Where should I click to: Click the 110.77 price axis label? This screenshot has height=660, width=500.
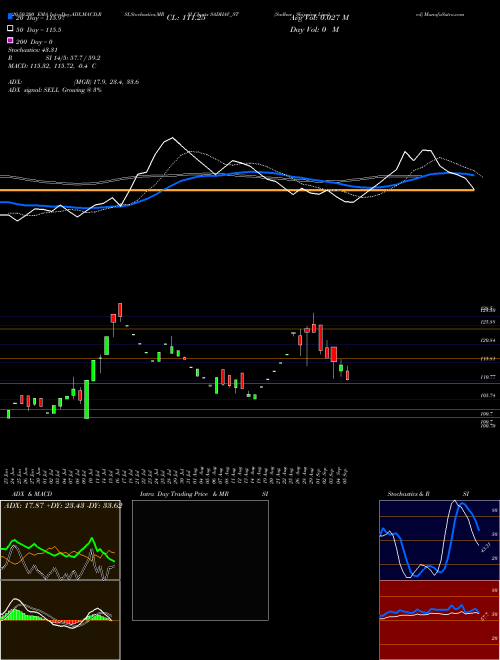[x=487, y=377]
